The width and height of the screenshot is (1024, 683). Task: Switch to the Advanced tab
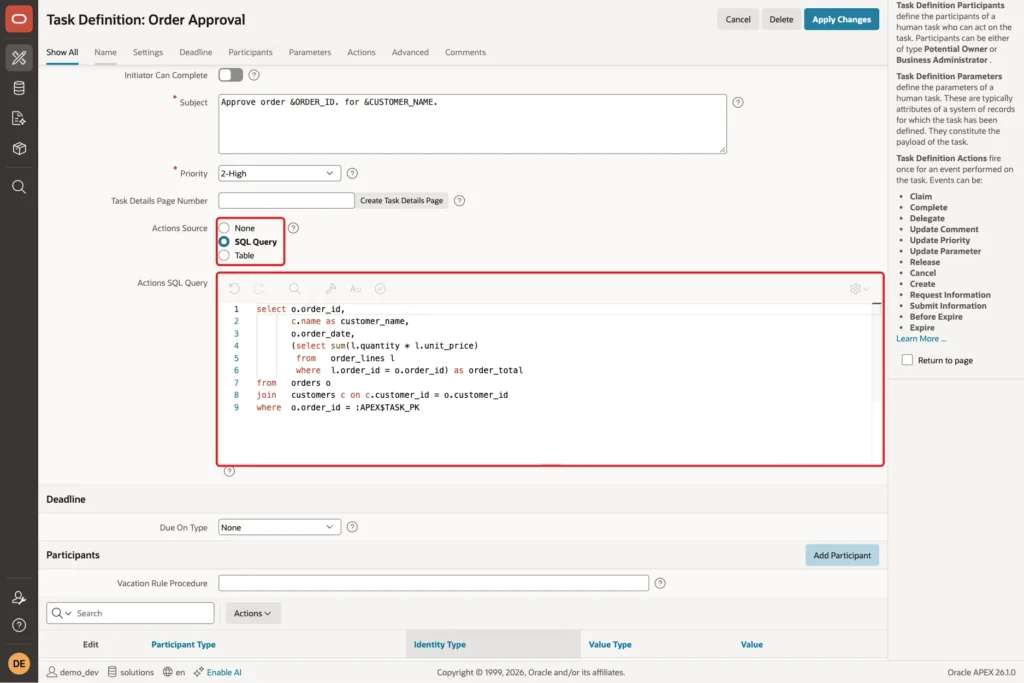[410, 52]
